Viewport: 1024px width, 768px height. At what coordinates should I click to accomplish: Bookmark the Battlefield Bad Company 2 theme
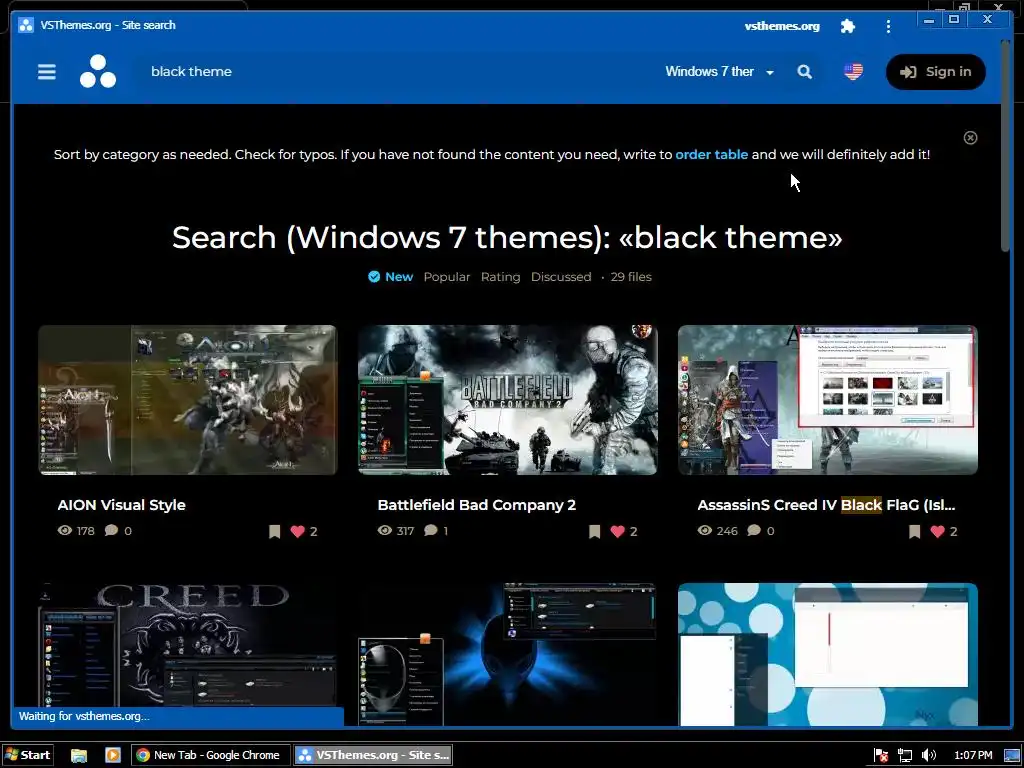coord(594,532)
